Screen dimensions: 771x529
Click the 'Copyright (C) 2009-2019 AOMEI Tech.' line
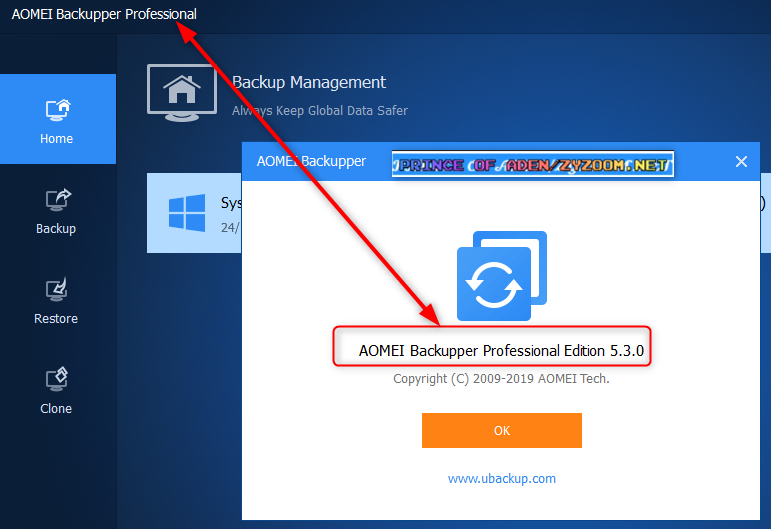(501, 379)
